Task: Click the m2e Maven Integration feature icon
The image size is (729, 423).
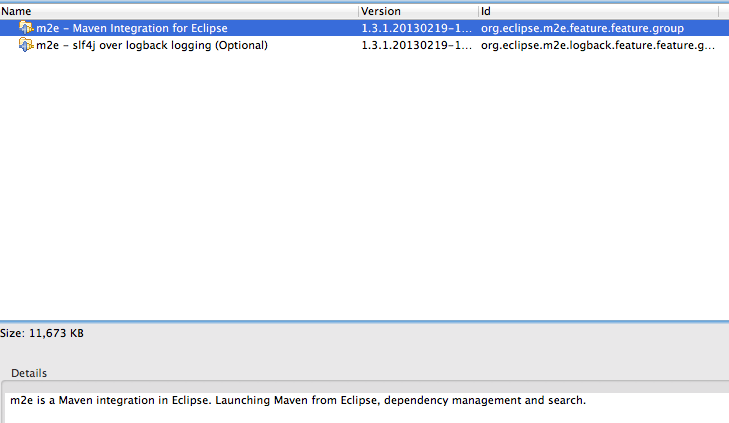Action: (26, 28)
